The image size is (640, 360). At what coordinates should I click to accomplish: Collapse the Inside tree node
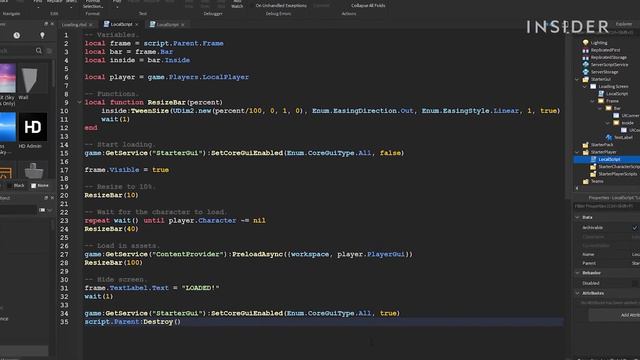(608, 123)
